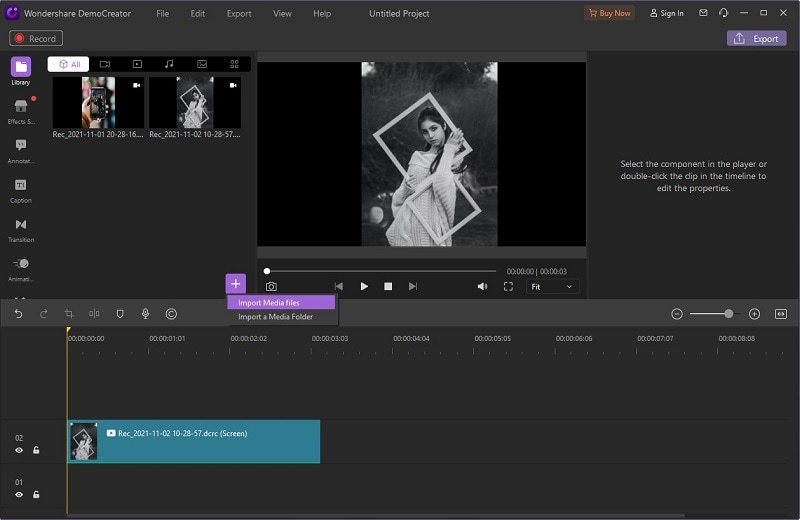Take a snapshot with camera icon

271,287
